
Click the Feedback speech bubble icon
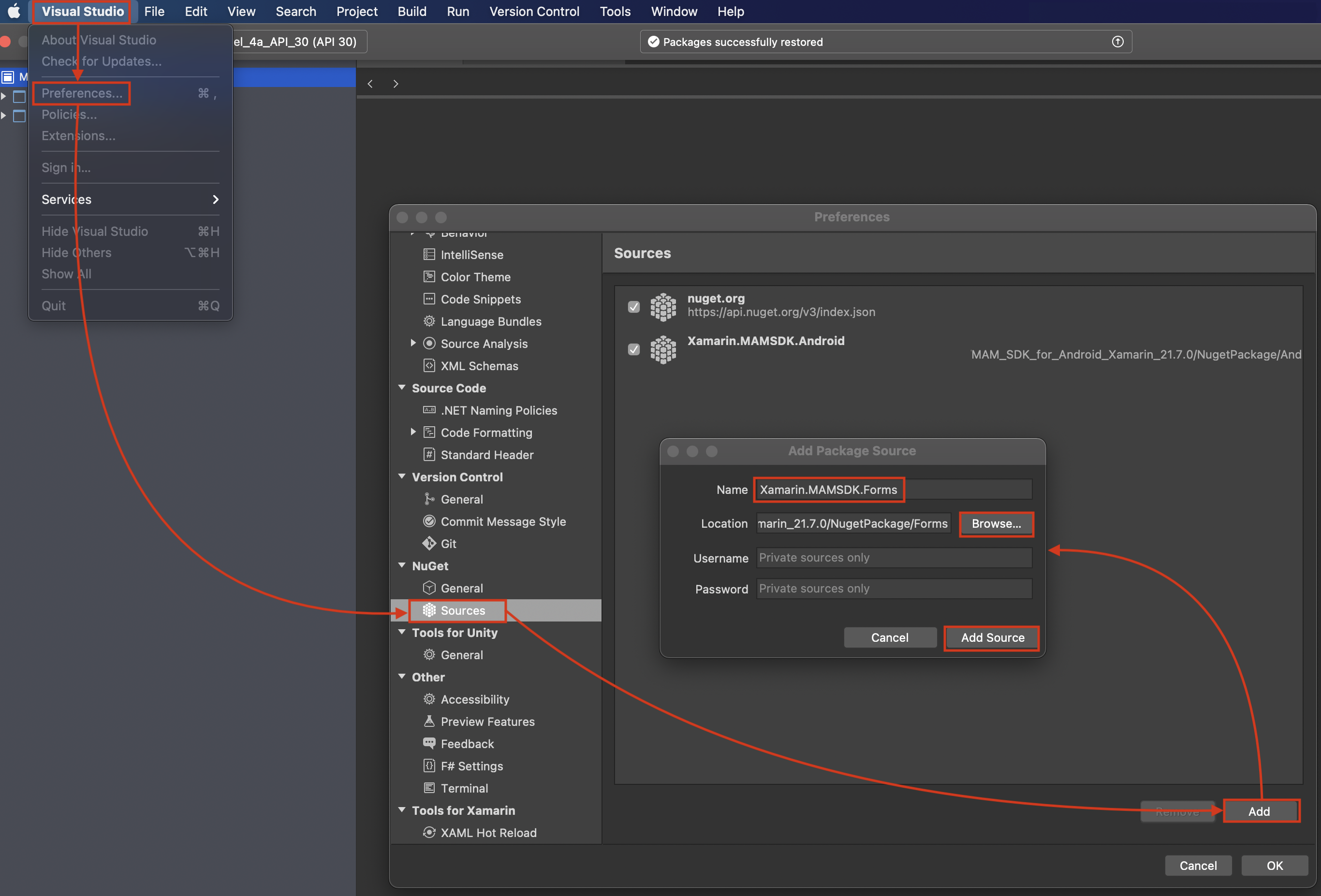pyautogui.click(x=429, y=743)
